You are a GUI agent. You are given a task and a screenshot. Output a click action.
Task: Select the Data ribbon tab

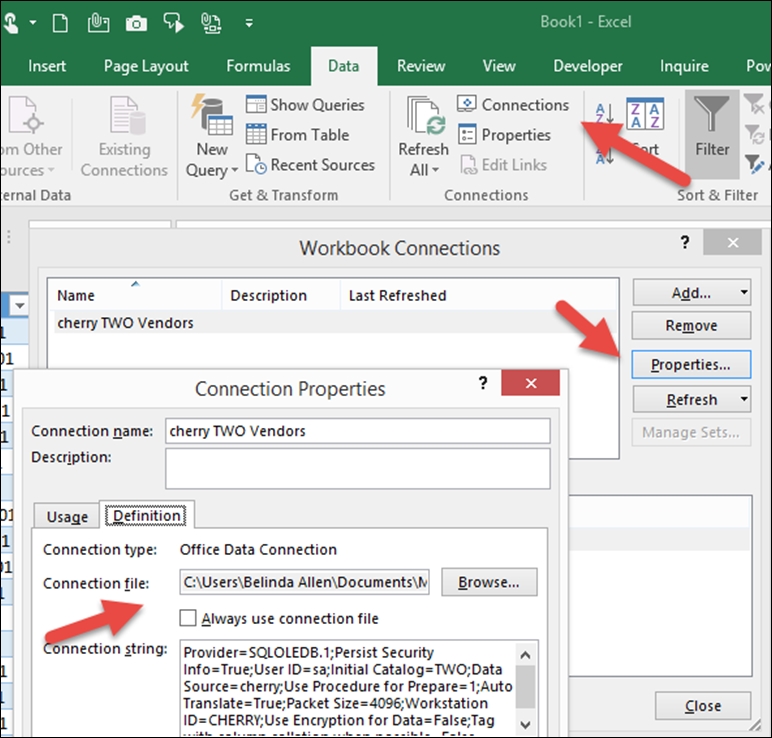(344, 66)
